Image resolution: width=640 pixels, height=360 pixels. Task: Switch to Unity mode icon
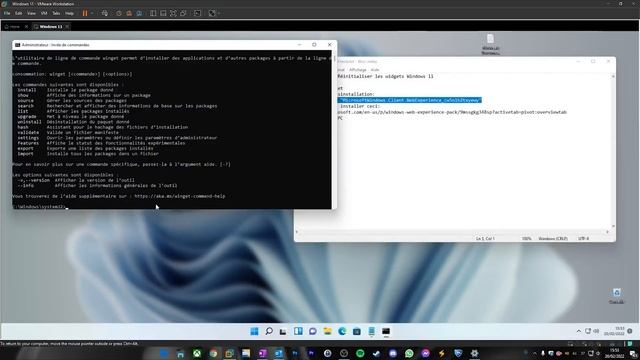(183, 13)
